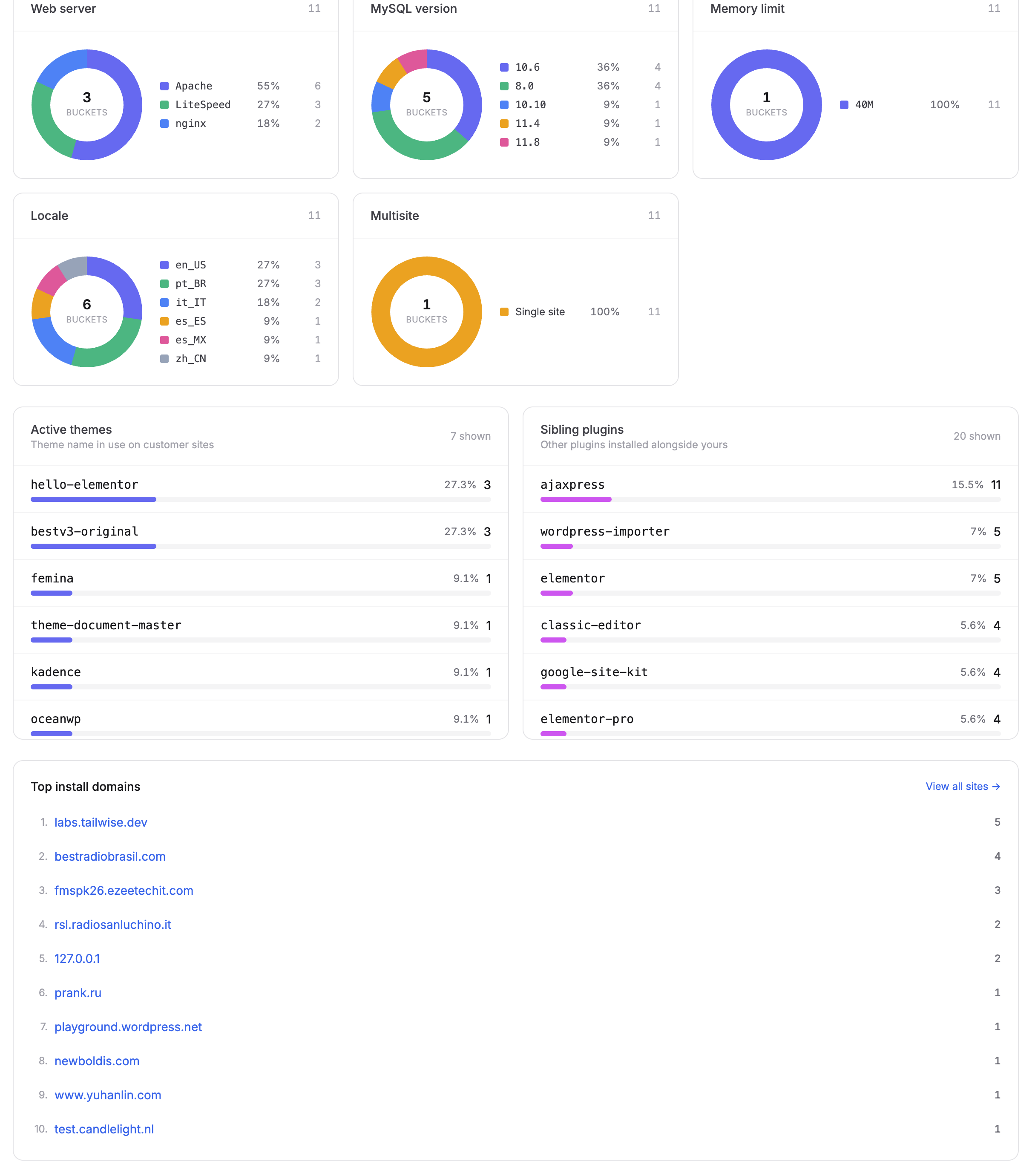Click the Active themes card heading
The width and height of the screenshot is (1035, 1176).
[71, 429]
